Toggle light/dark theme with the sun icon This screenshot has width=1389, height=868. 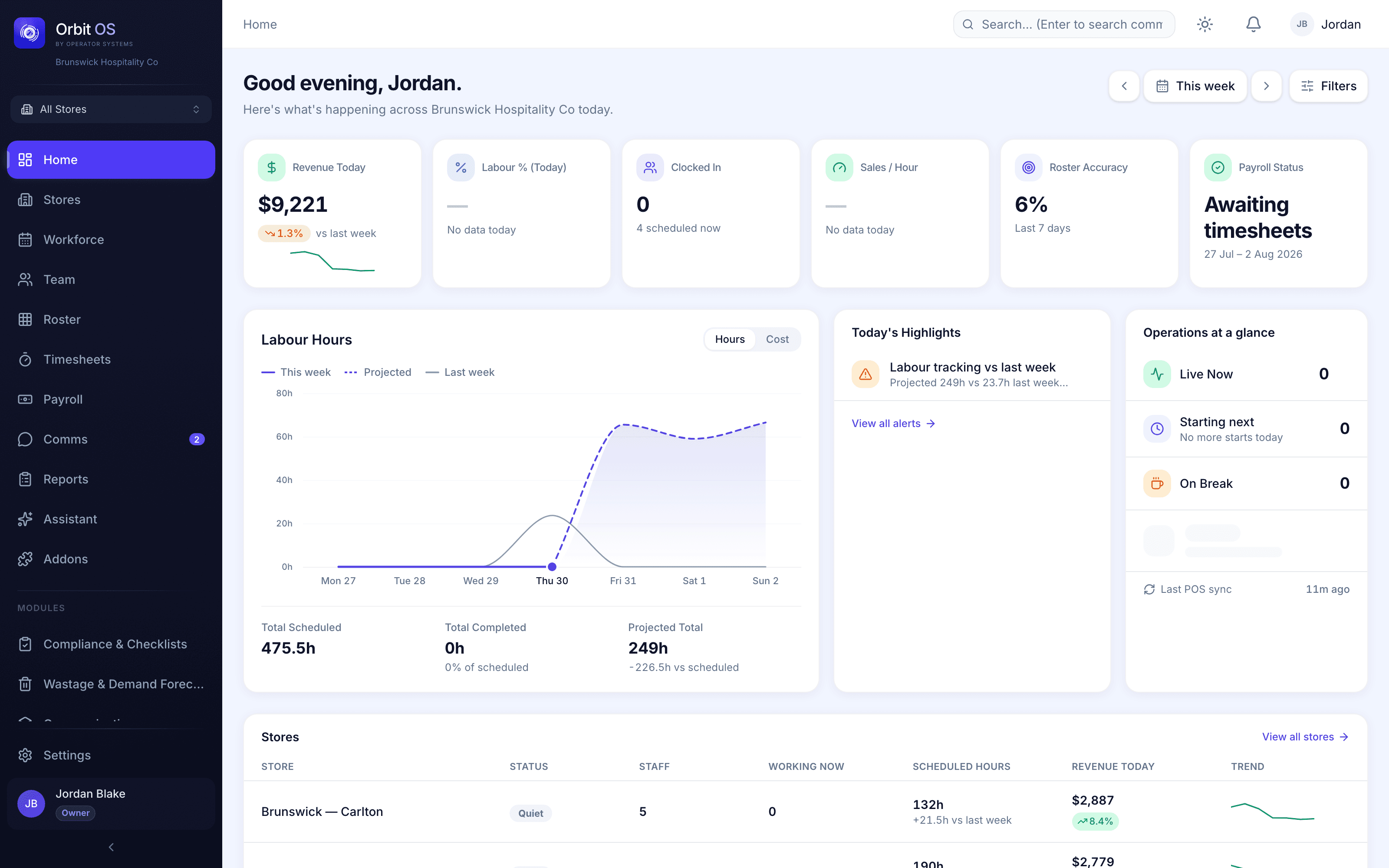point(1204,24)
